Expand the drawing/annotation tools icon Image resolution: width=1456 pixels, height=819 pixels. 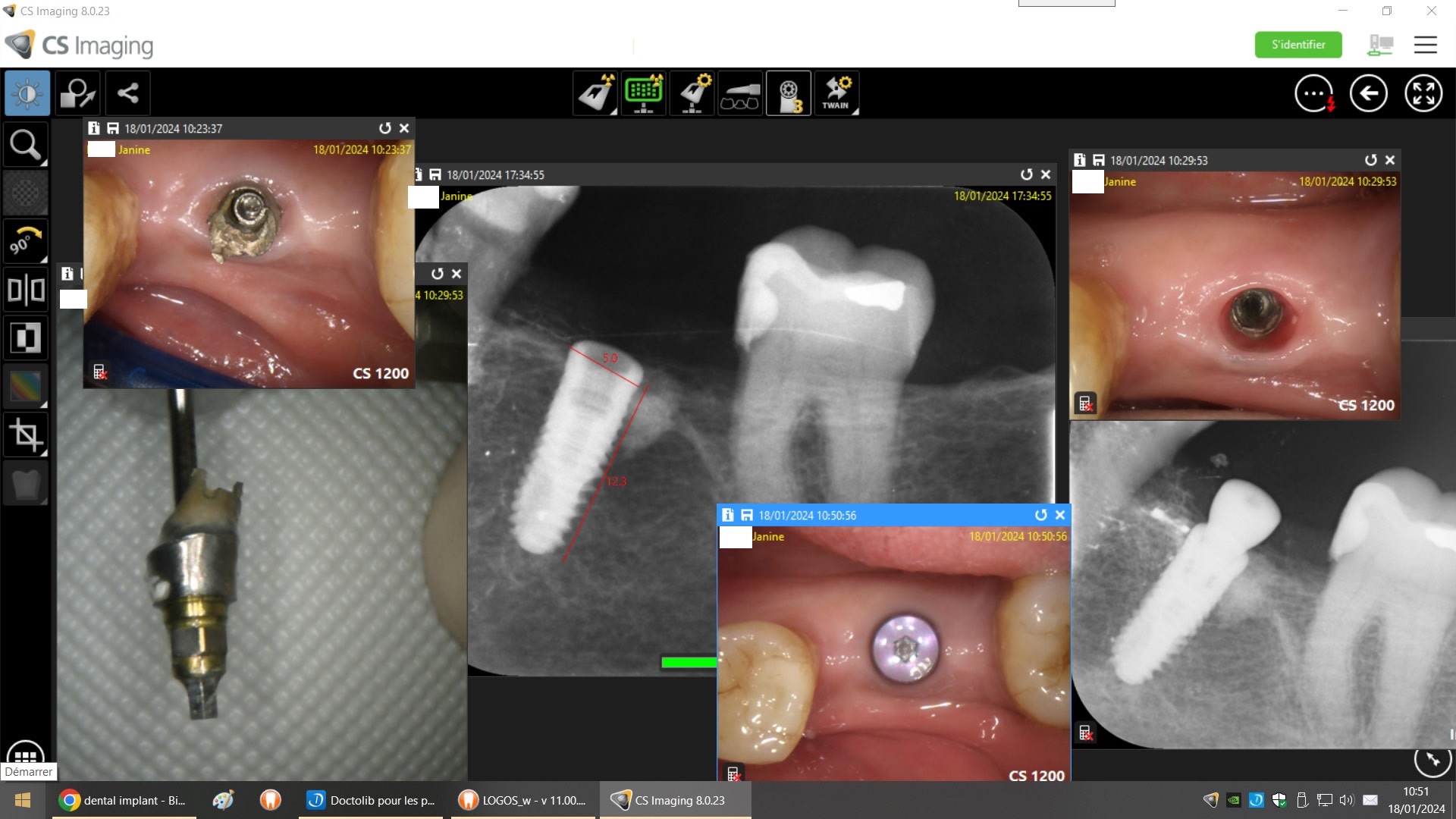(x=77, y=94)
